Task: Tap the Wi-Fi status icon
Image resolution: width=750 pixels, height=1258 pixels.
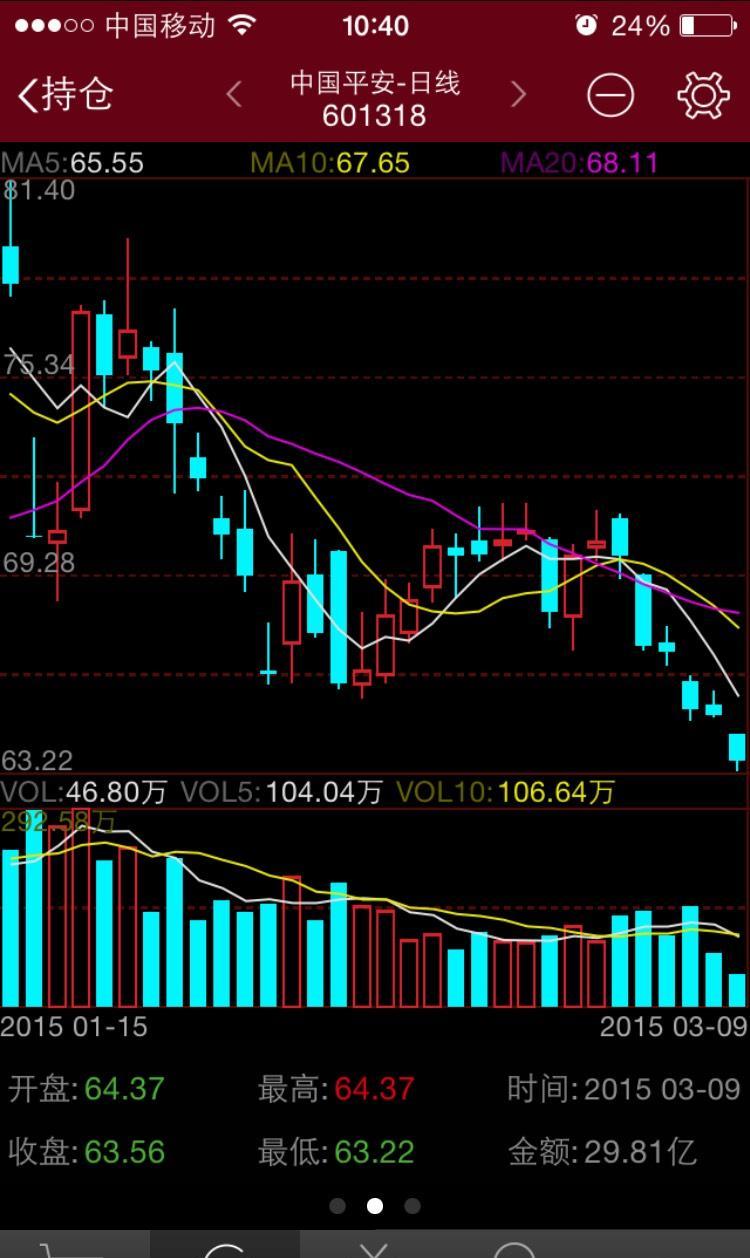Action: pyautogui.click(x=242, y=25)
